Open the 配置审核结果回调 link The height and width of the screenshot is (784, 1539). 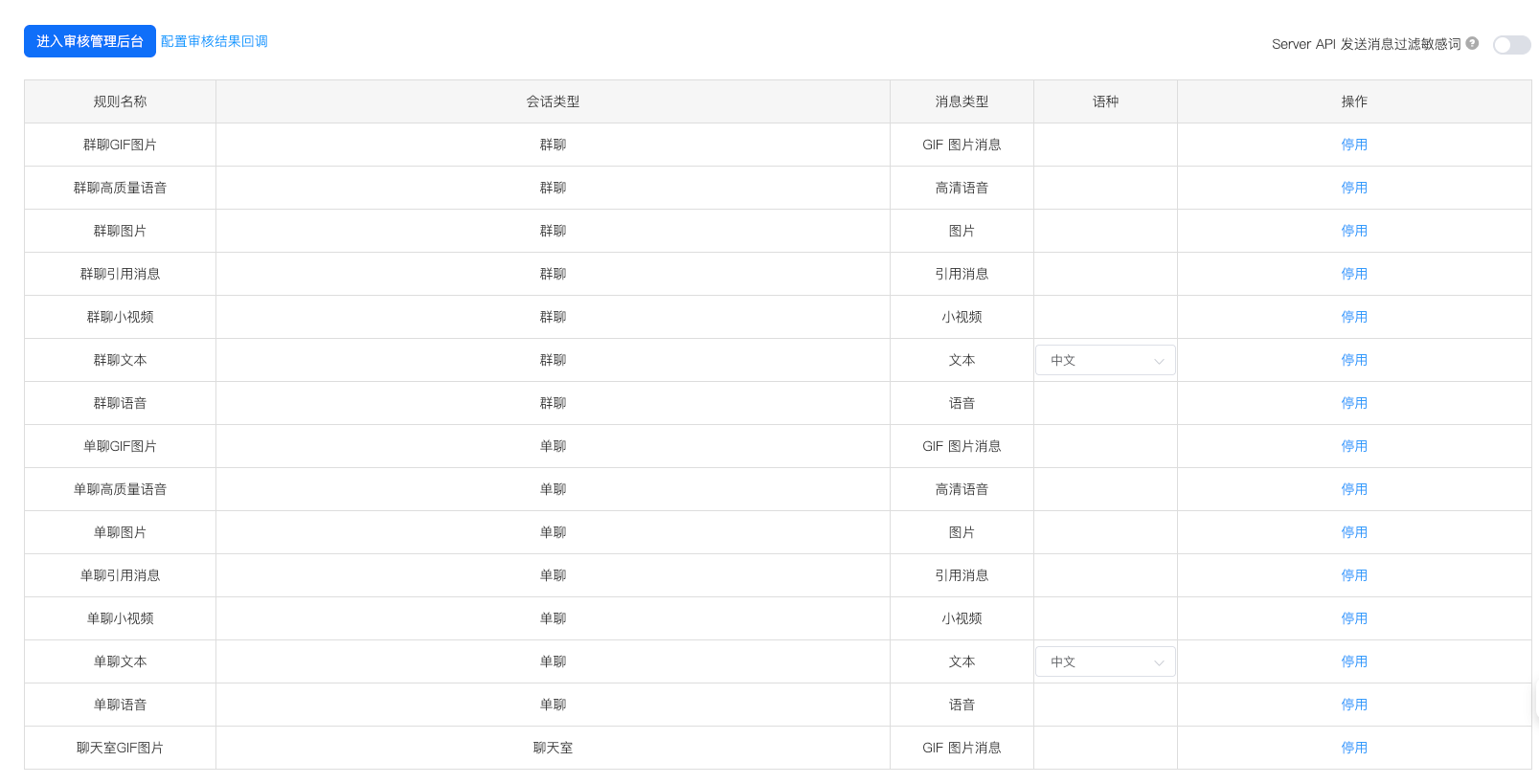pyautogui.click(x=215, y=41)
